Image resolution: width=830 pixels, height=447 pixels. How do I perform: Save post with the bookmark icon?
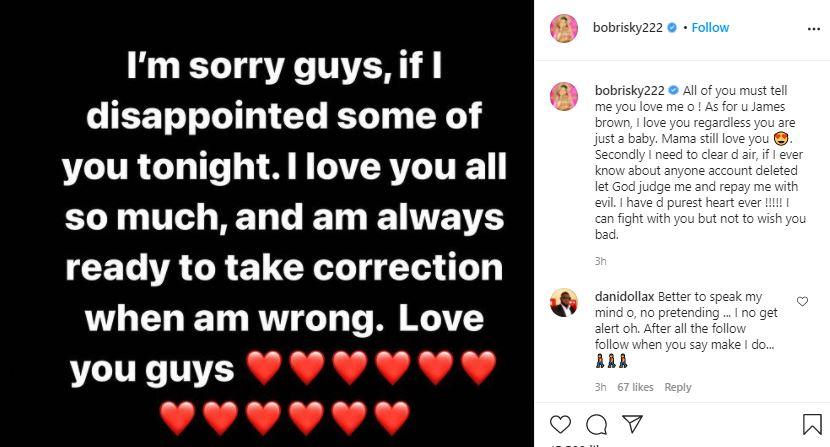pos(812,424)
